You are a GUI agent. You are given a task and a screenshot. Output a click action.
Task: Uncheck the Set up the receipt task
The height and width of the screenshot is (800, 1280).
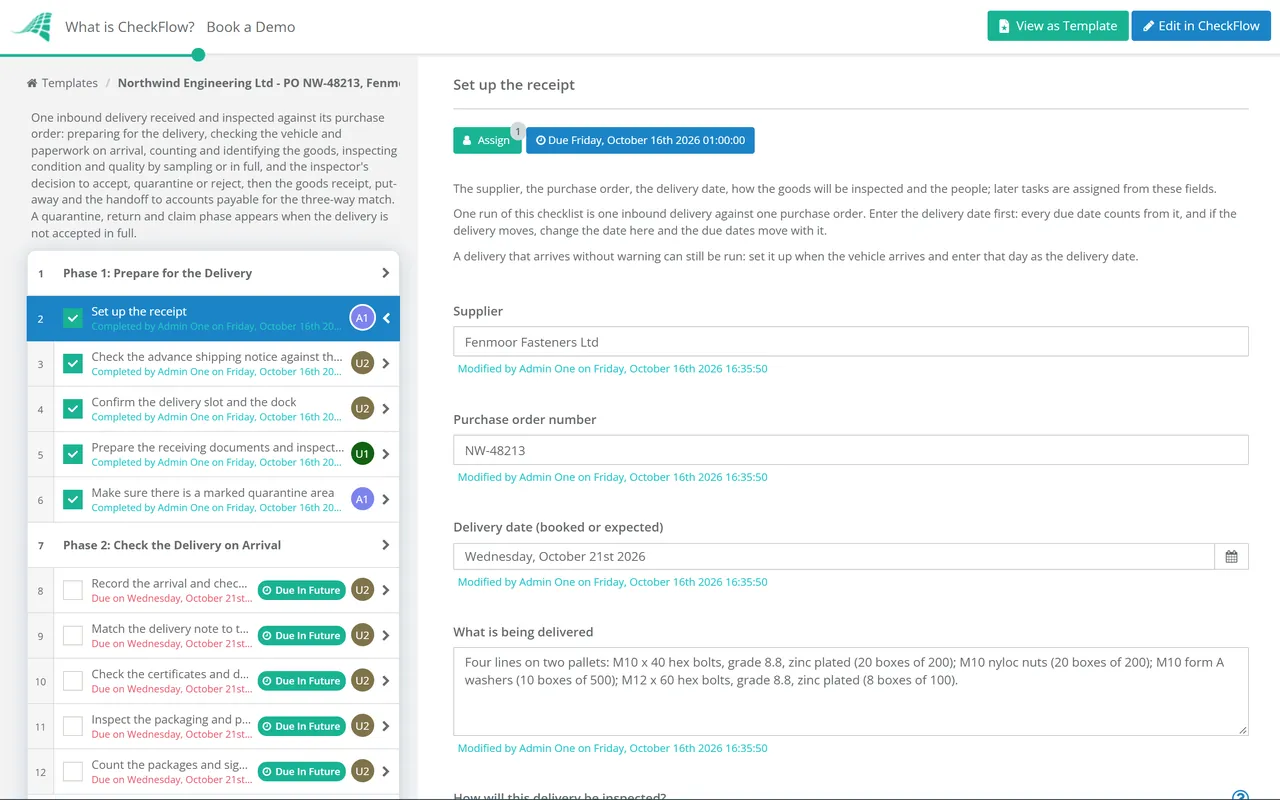[73, 318]
